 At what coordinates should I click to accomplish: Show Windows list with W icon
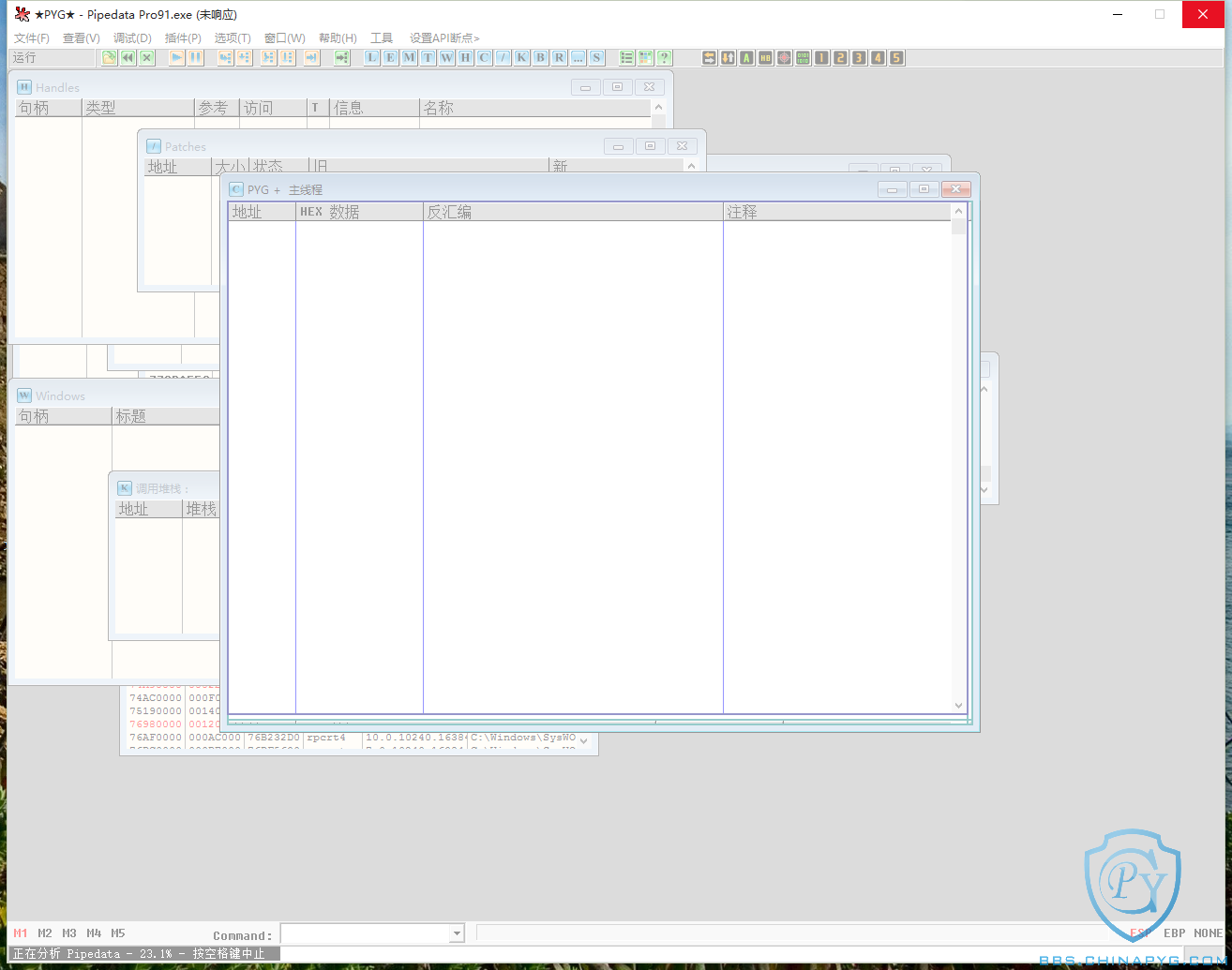pyautogui.click(x=446, y=57)
